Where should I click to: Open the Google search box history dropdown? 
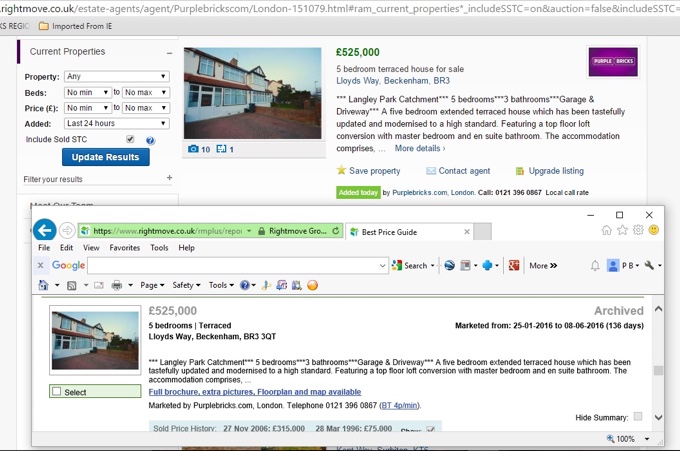[x=382, y=265]
